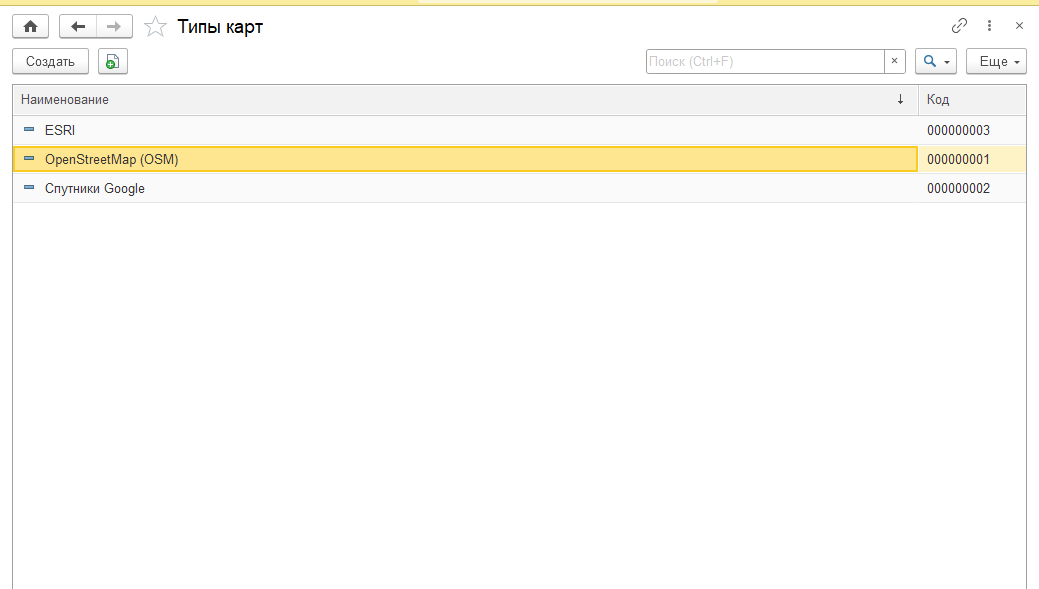Open the magnifier search dropdown
Viewport: 1039px width, 589px height.
point(936,62)
